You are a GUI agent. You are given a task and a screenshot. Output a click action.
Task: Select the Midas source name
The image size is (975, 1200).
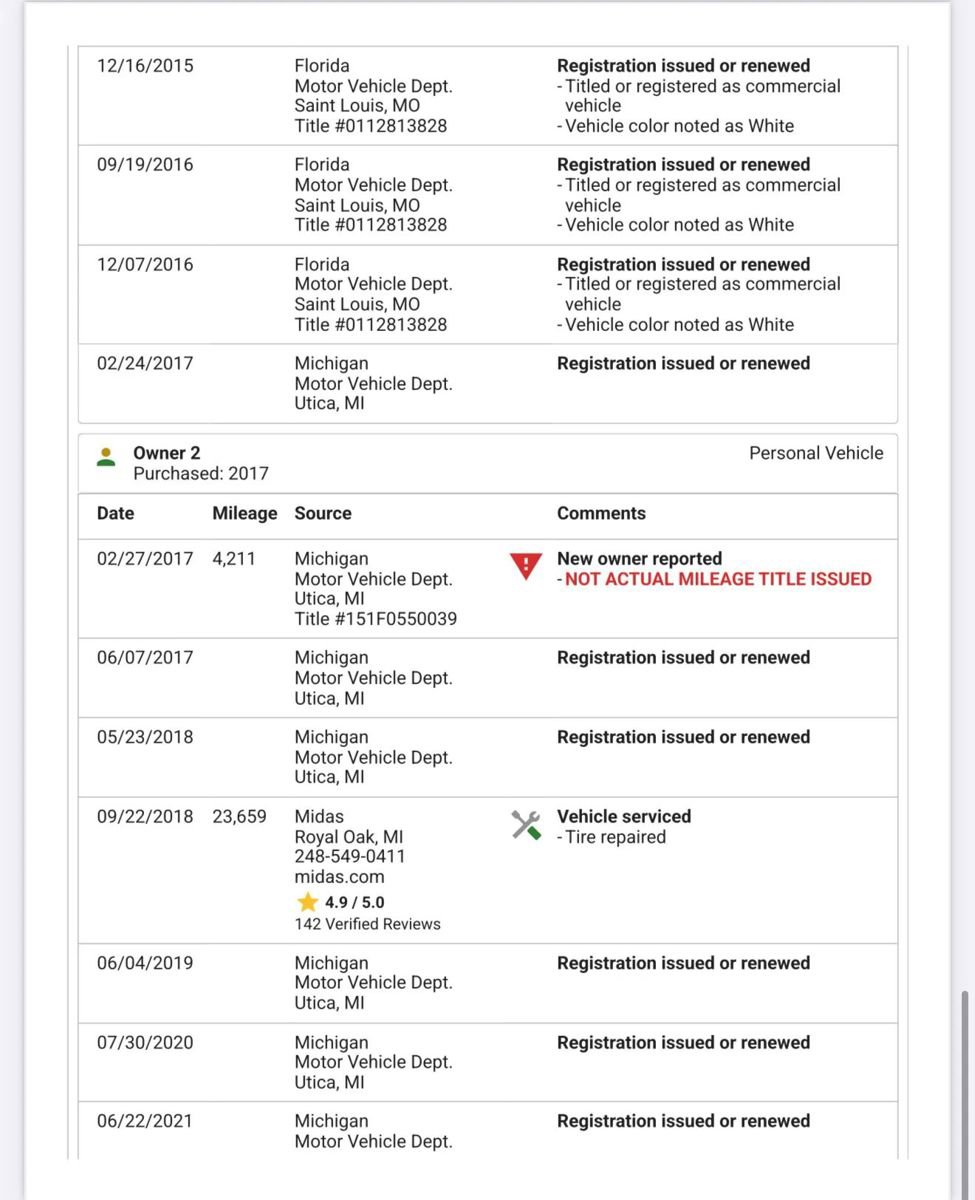click(319, 817)
